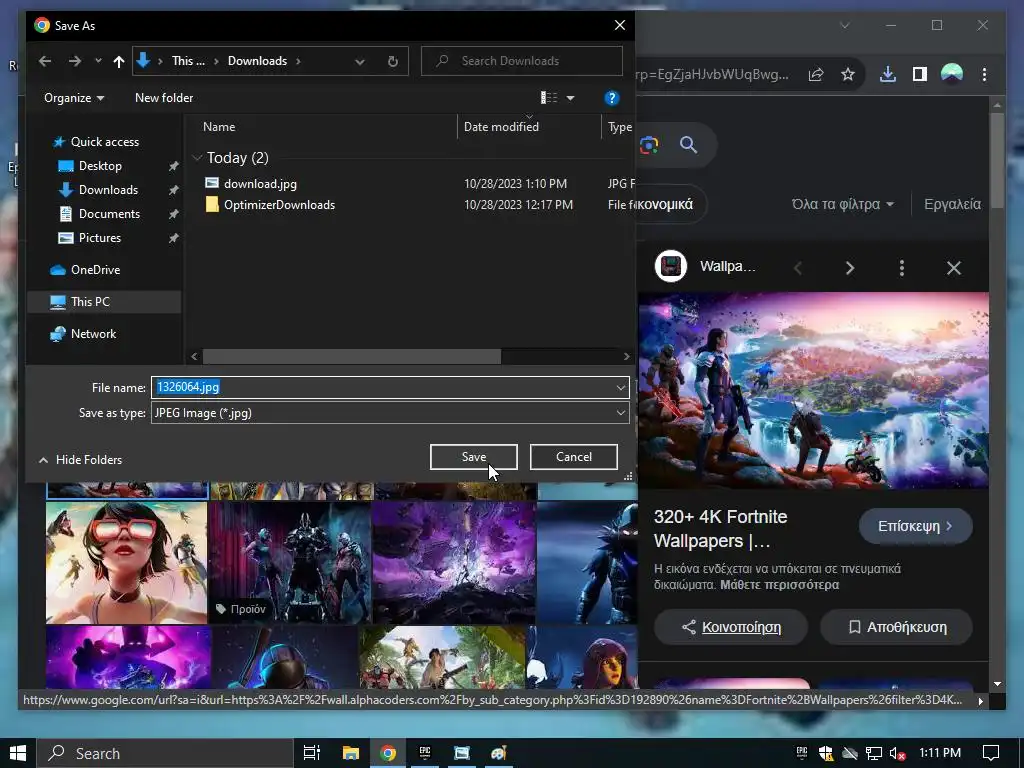Click Επίσκεψη visit button
The width and height of the screenshot is (1024, 768).
pos(915,526)
